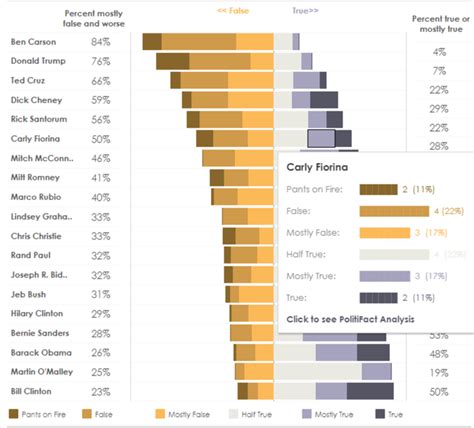
Task: Click the Bernie Sanders name label
Action: pyautogui.click(x=40, y=333)
